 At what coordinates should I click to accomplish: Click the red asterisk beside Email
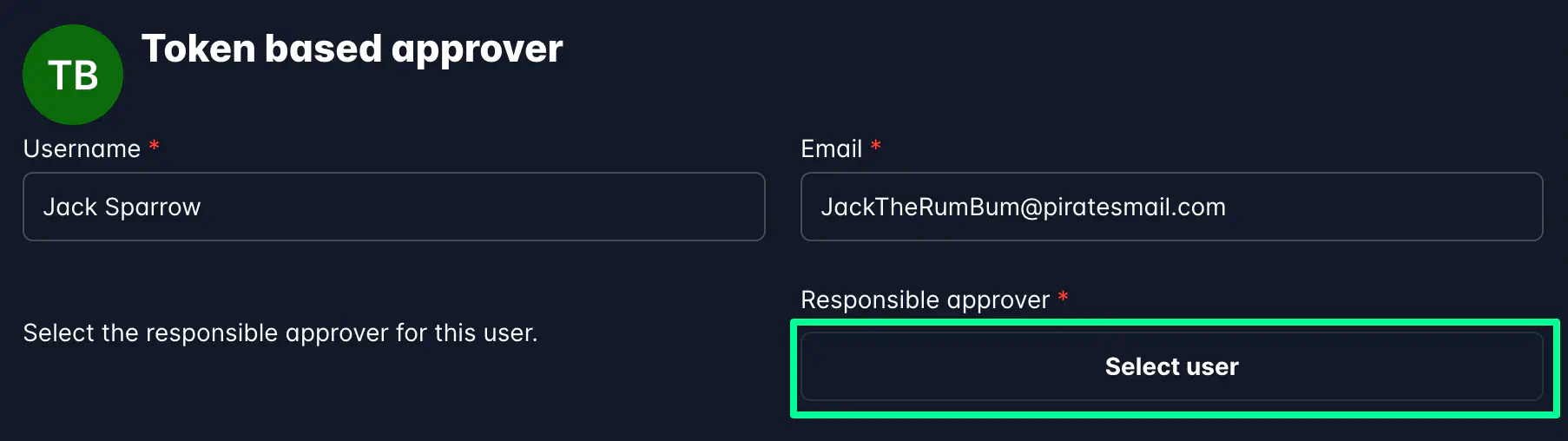pyautogui.click(x=876, y=146)
